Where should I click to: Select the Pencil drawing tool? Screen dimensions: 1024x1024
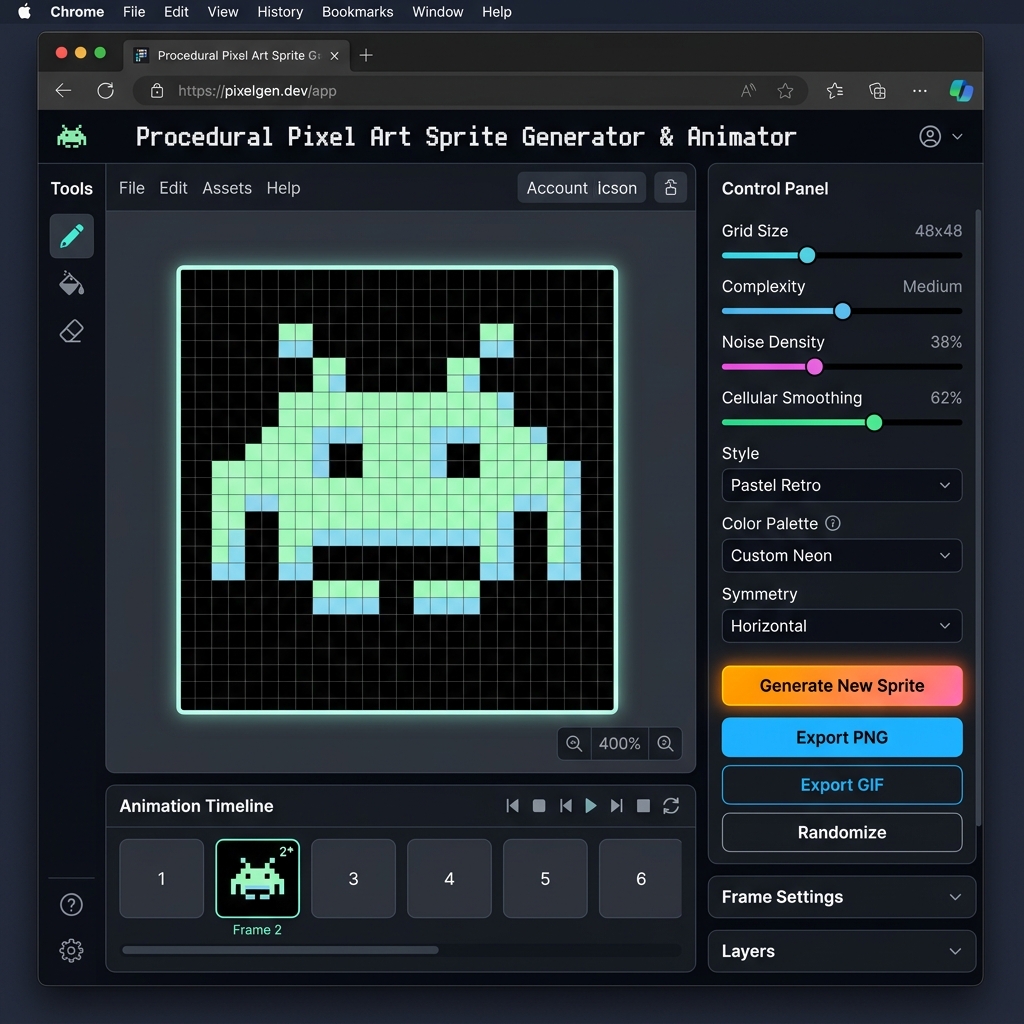tap(72, 236)
